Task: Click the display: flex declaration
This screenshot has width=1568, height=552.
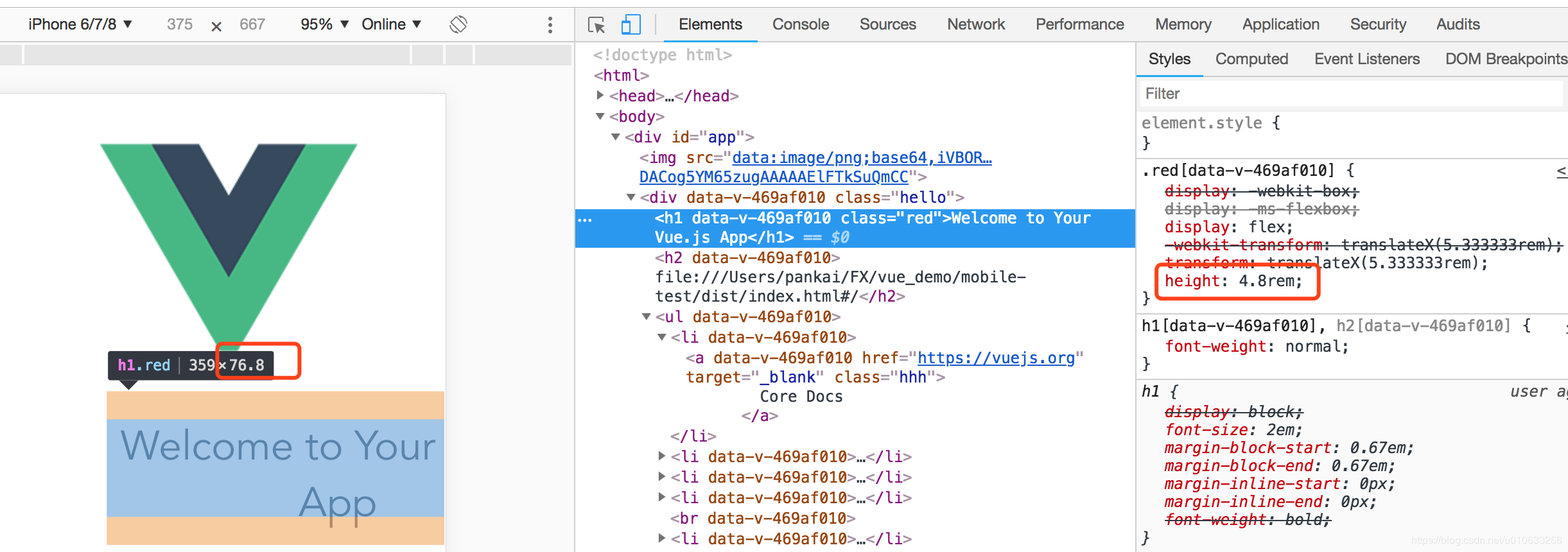Action: point(1229,227)
